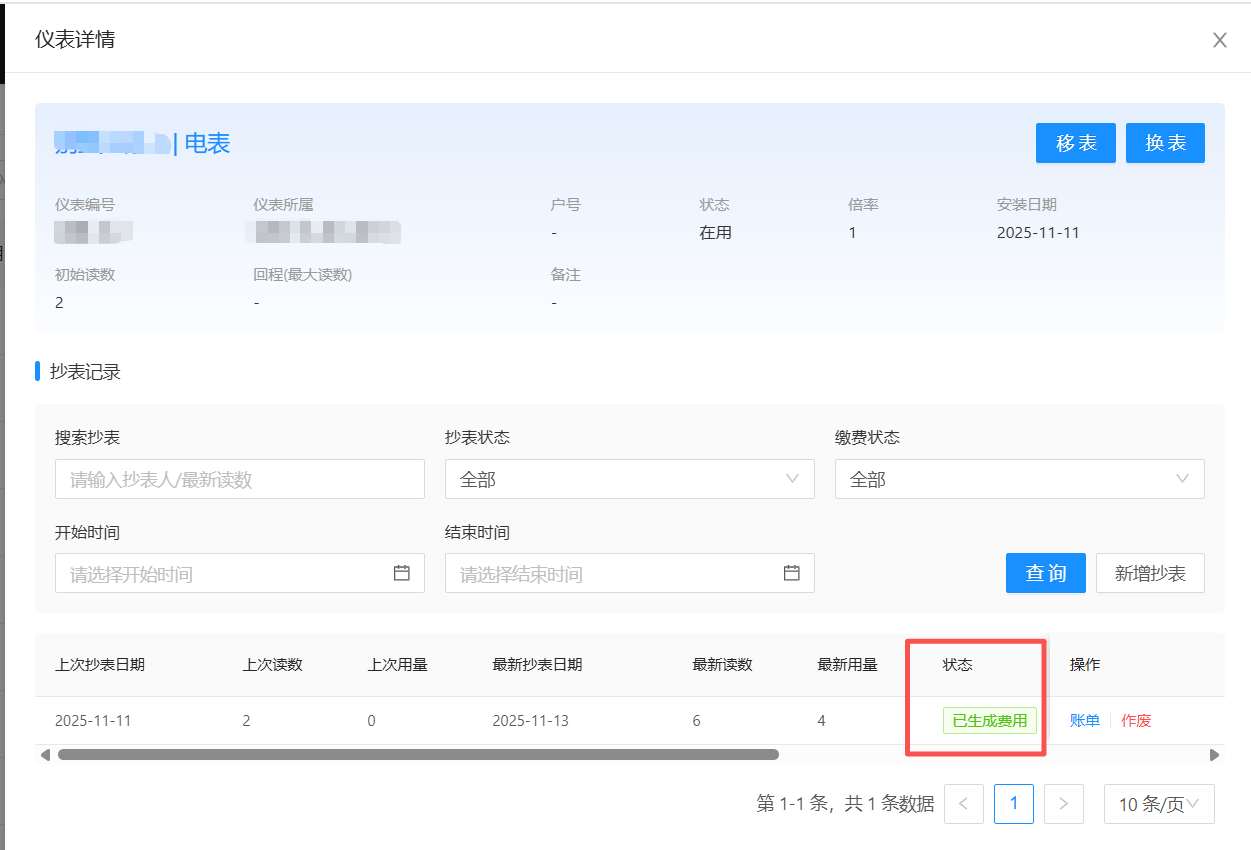Screen dimensions: 1251x850
Task: Open the 10 条/页 page size dropdown
Action: pyautogui.click(x=1159, y=804)
